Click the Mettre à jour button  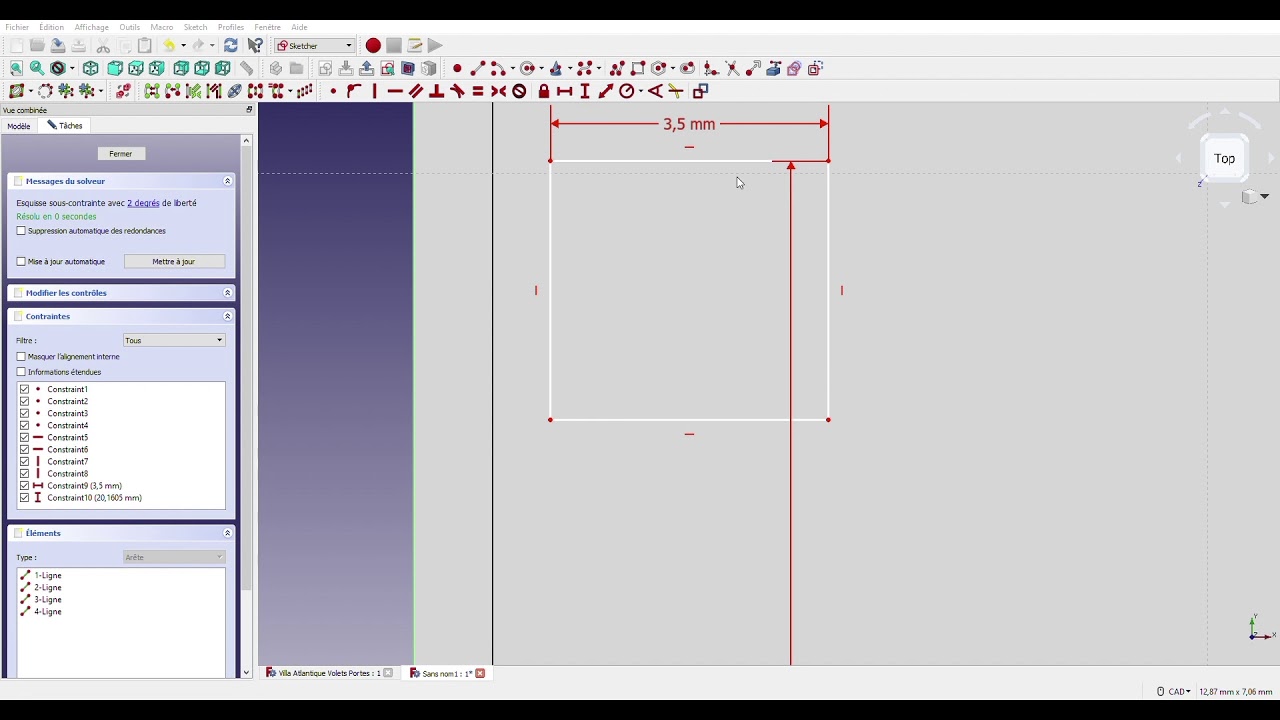click(x=174, y=262)
